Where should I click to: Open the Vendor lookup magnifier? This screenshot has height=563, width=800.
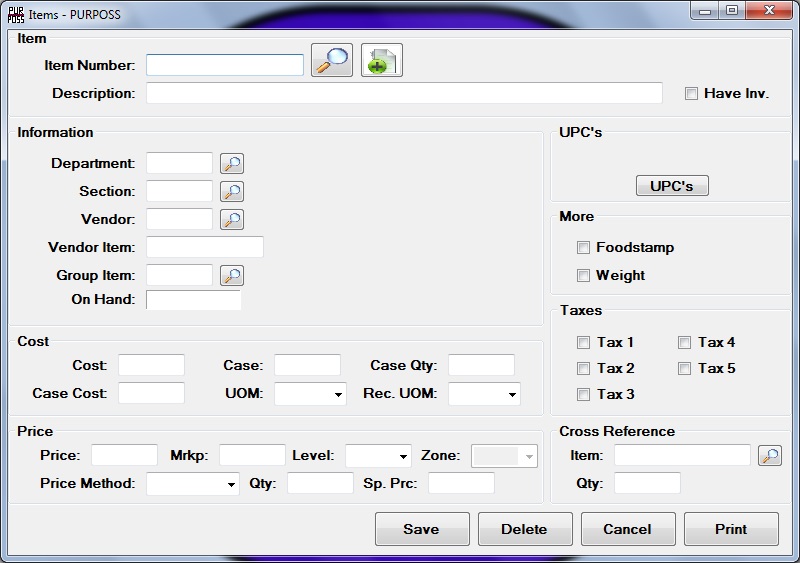point(232,220)
